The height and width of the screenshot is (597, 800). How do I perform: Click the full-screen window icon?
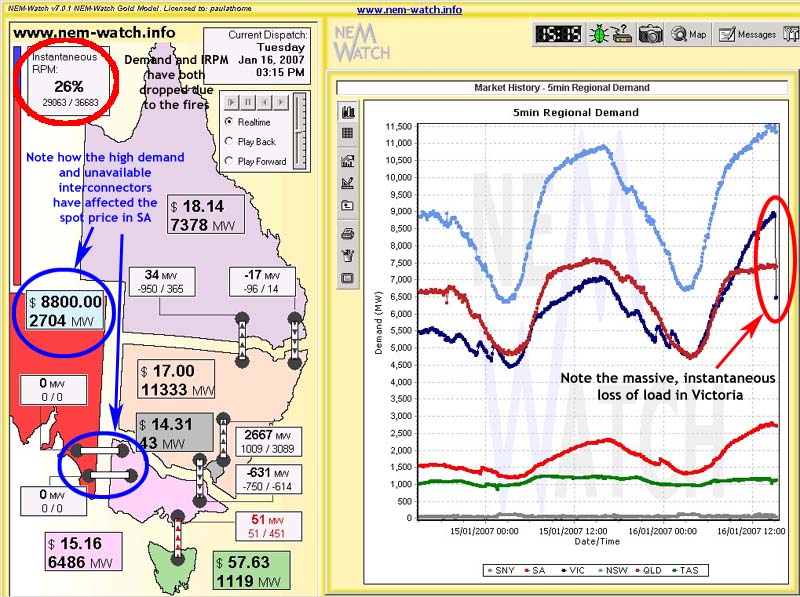point(348,278)
